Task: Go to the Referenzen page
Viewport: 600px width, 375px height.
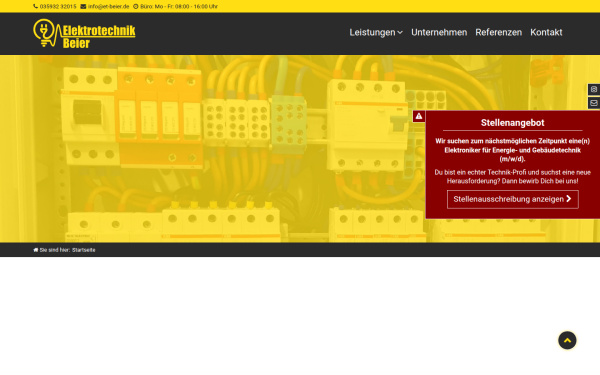Action: pos(498,33)
